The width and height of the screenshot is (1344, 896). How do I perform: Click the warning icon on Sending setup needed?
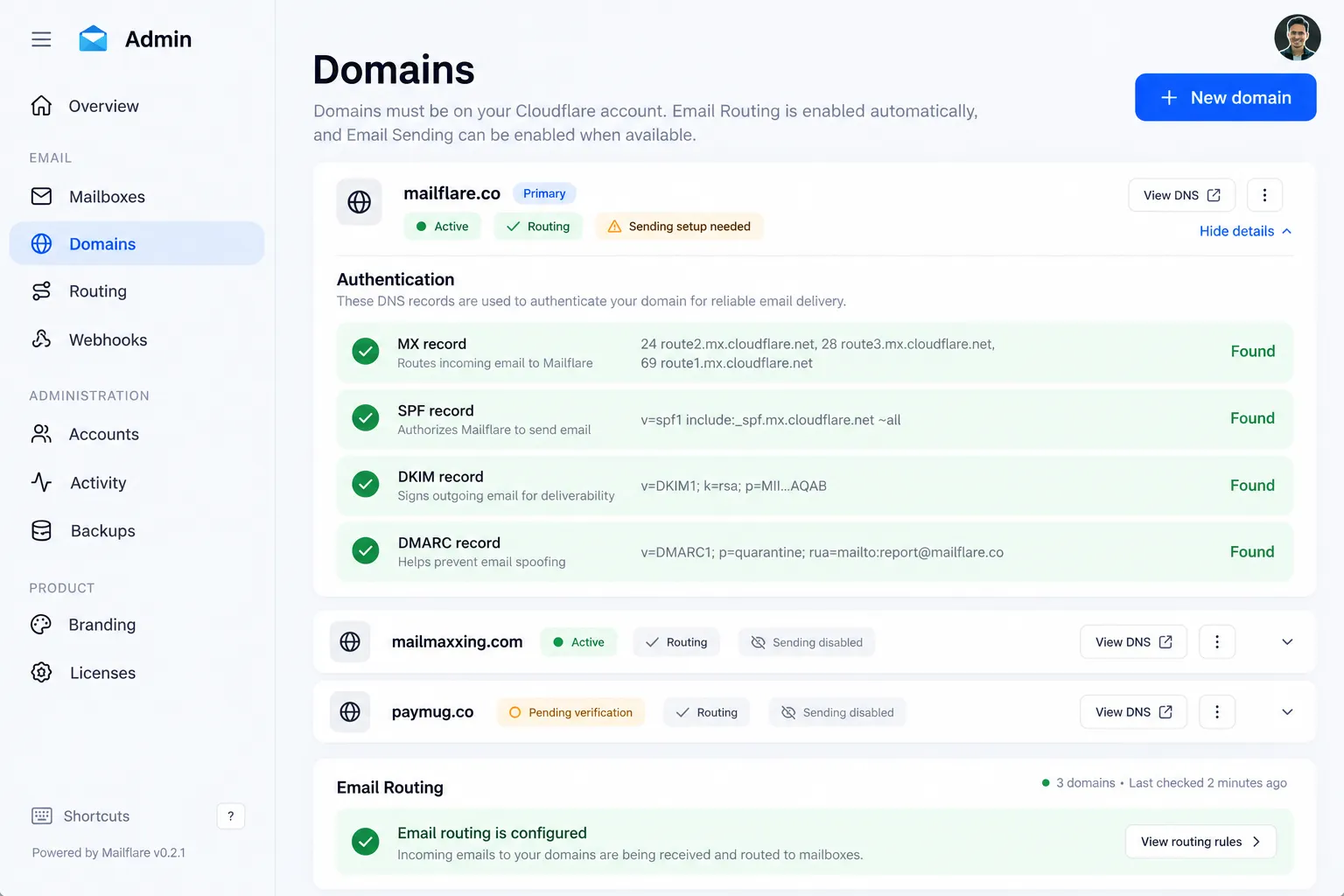[614, 227]
